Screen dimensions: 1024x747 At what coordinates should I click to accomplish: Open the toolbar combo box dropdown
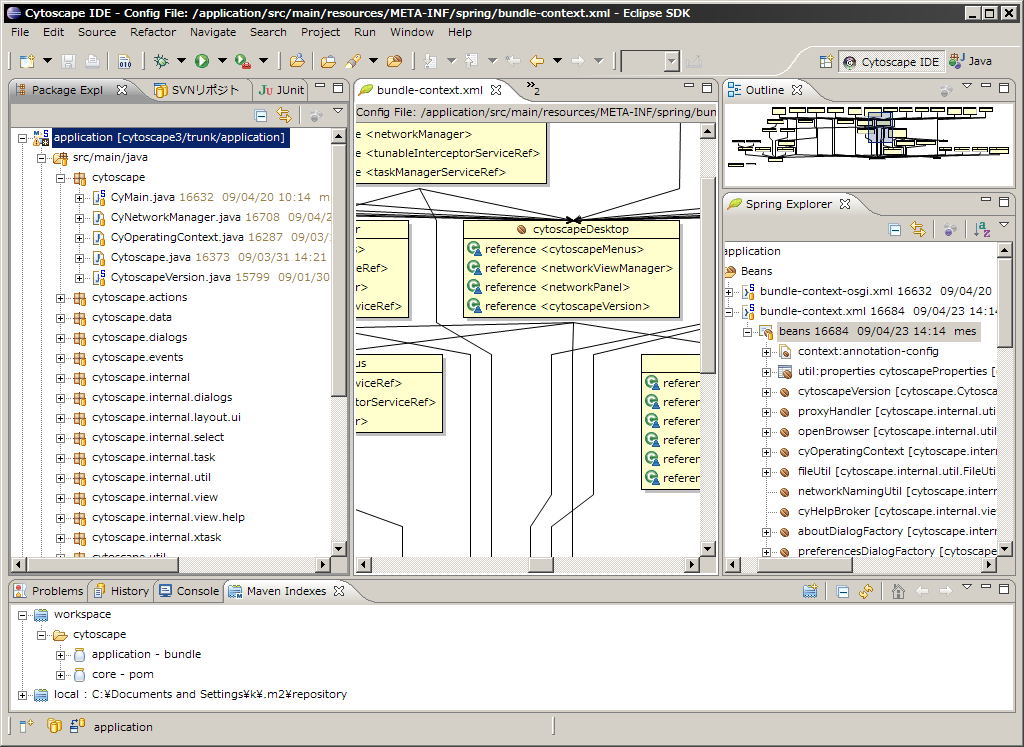(x=672, y=61)
